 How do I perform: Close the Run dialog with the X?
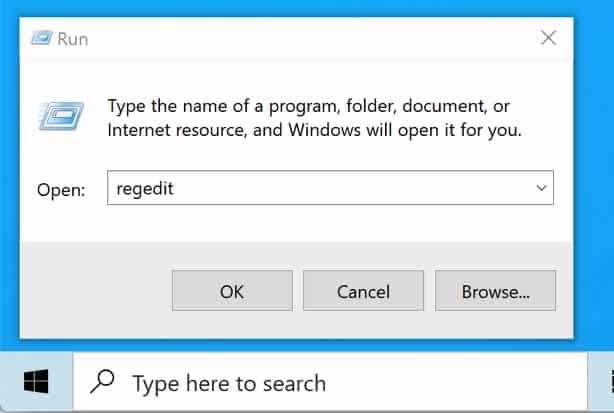[548, 38]
